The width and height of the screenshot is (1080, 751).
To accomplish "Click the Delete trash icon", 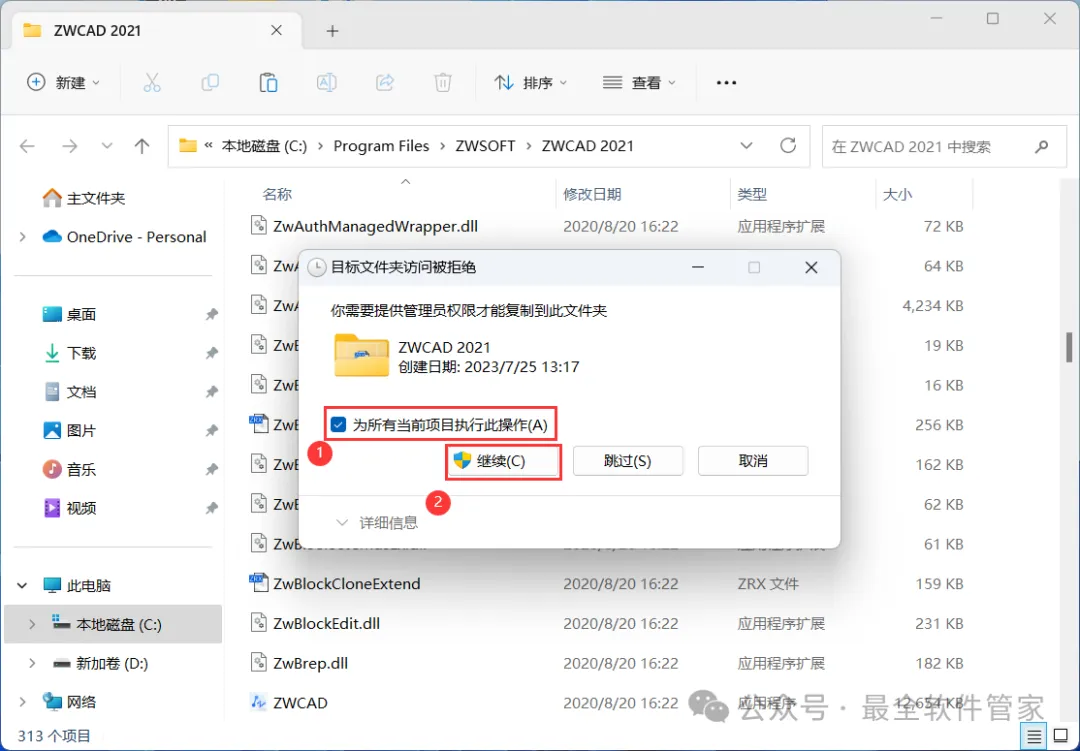I will (x=443, y=83).
